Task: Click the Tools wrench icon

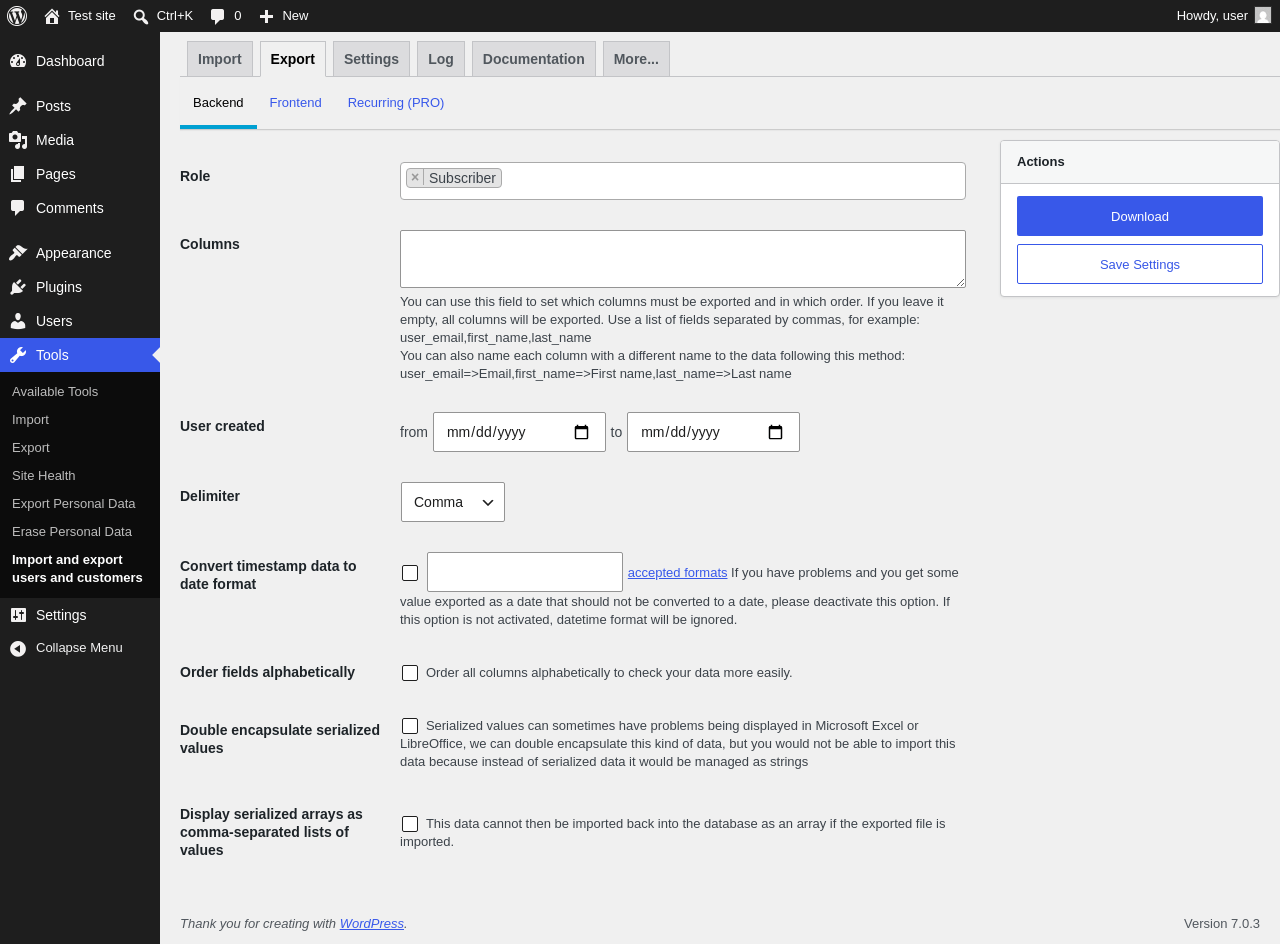Action: [x=18, y=355]
